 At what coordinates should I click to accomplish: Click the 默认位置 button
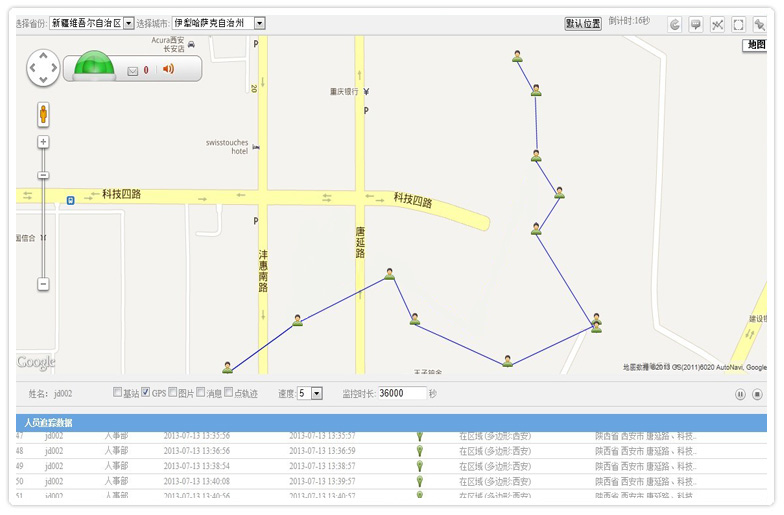(583, 23)
